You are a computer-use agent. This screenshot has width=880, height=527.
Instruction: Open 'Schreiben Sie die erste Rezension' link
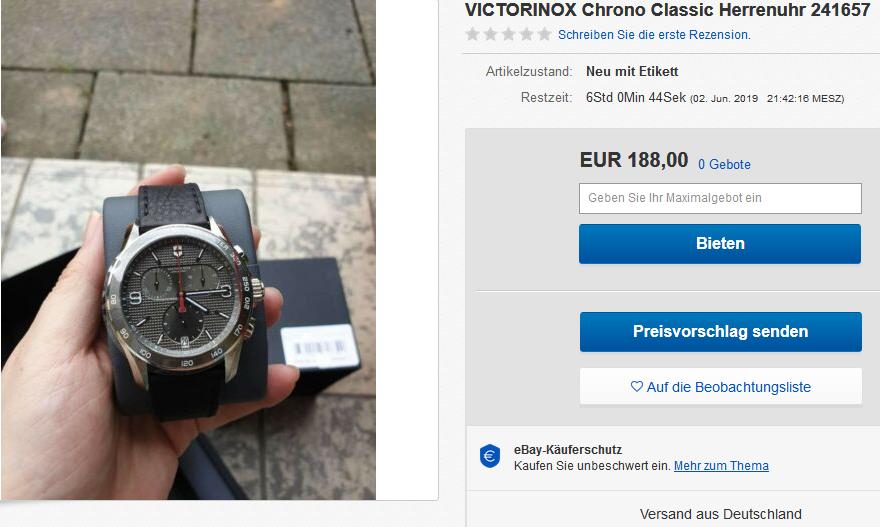(x=654, y=35)
